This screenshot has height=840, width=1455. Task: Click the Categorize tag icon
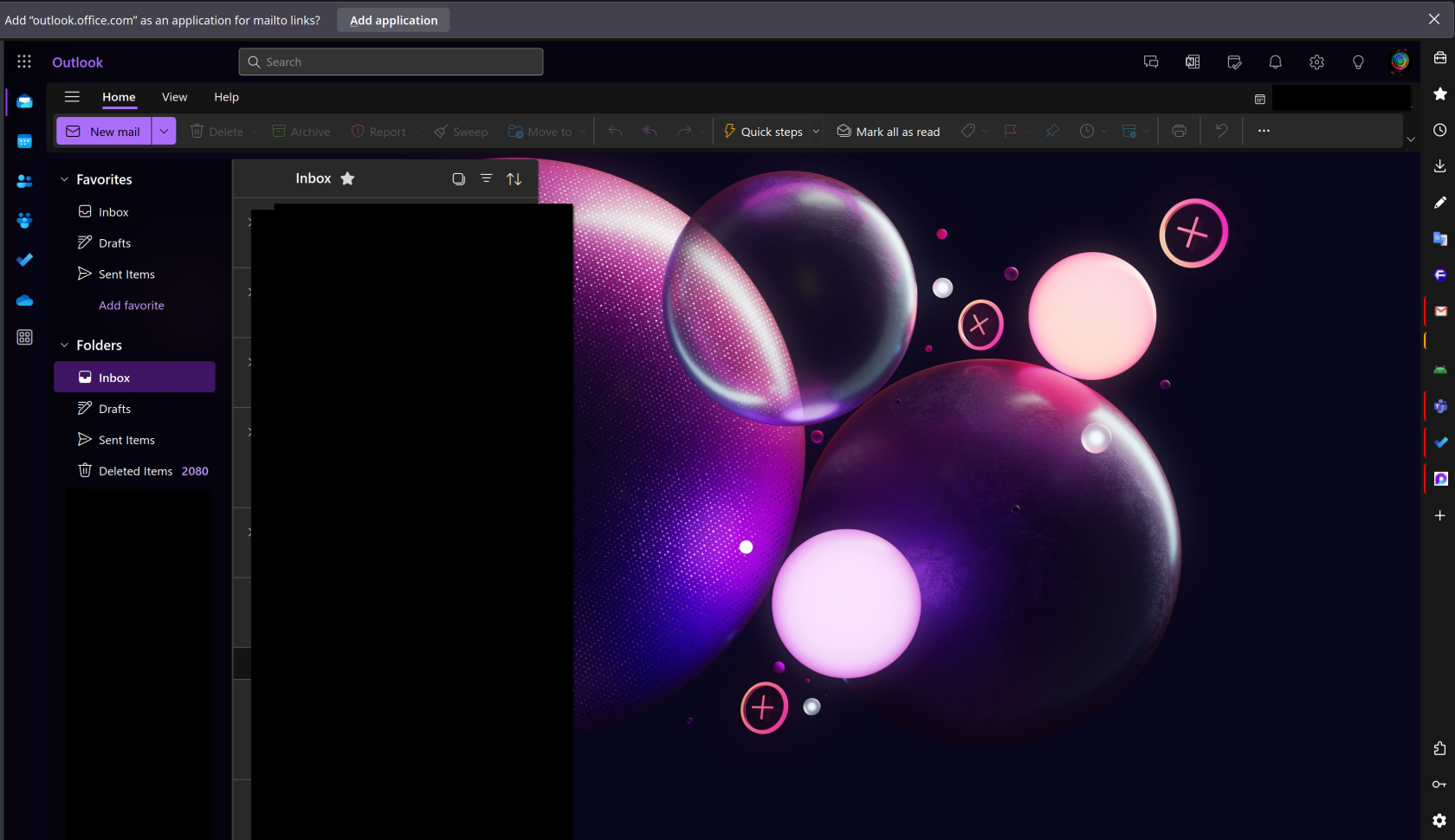tap(967, 131)
